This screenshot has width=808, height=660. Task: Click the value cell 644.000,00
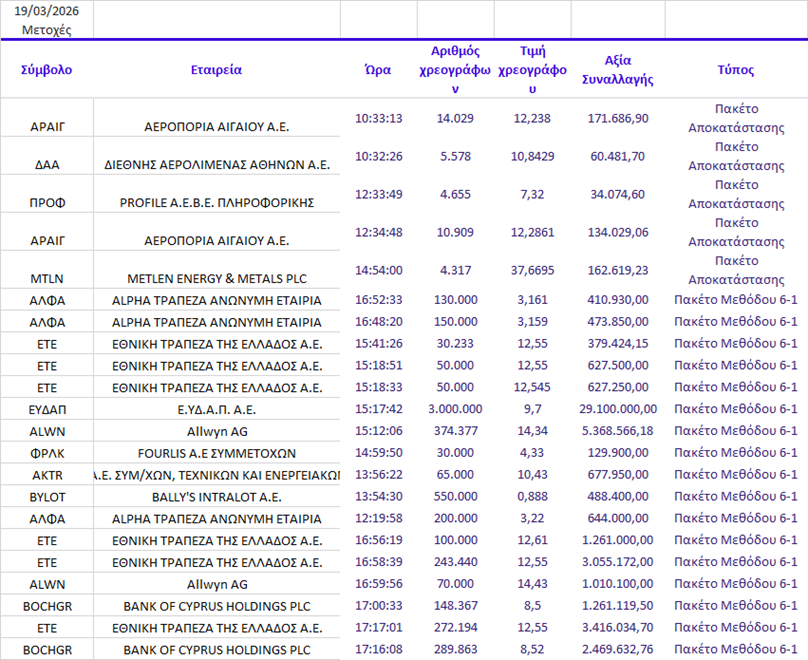pyautogui.click(x=618, y=518)
